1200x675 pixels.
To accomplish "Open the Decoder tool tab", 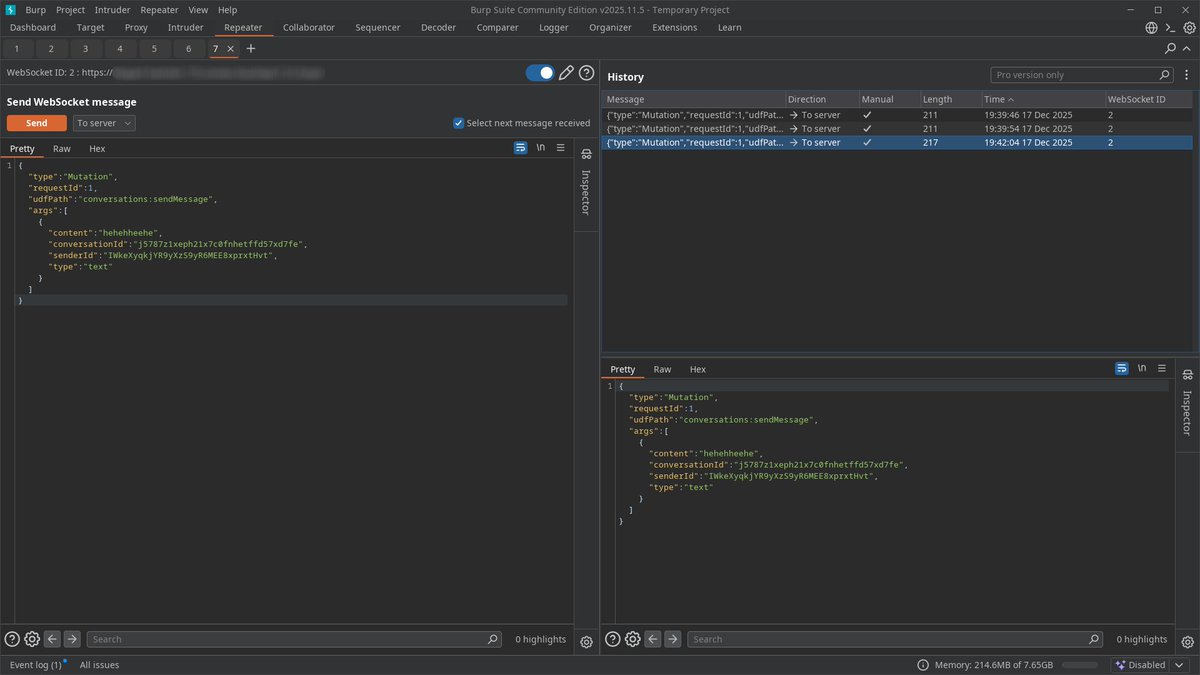I will [437, 27].
